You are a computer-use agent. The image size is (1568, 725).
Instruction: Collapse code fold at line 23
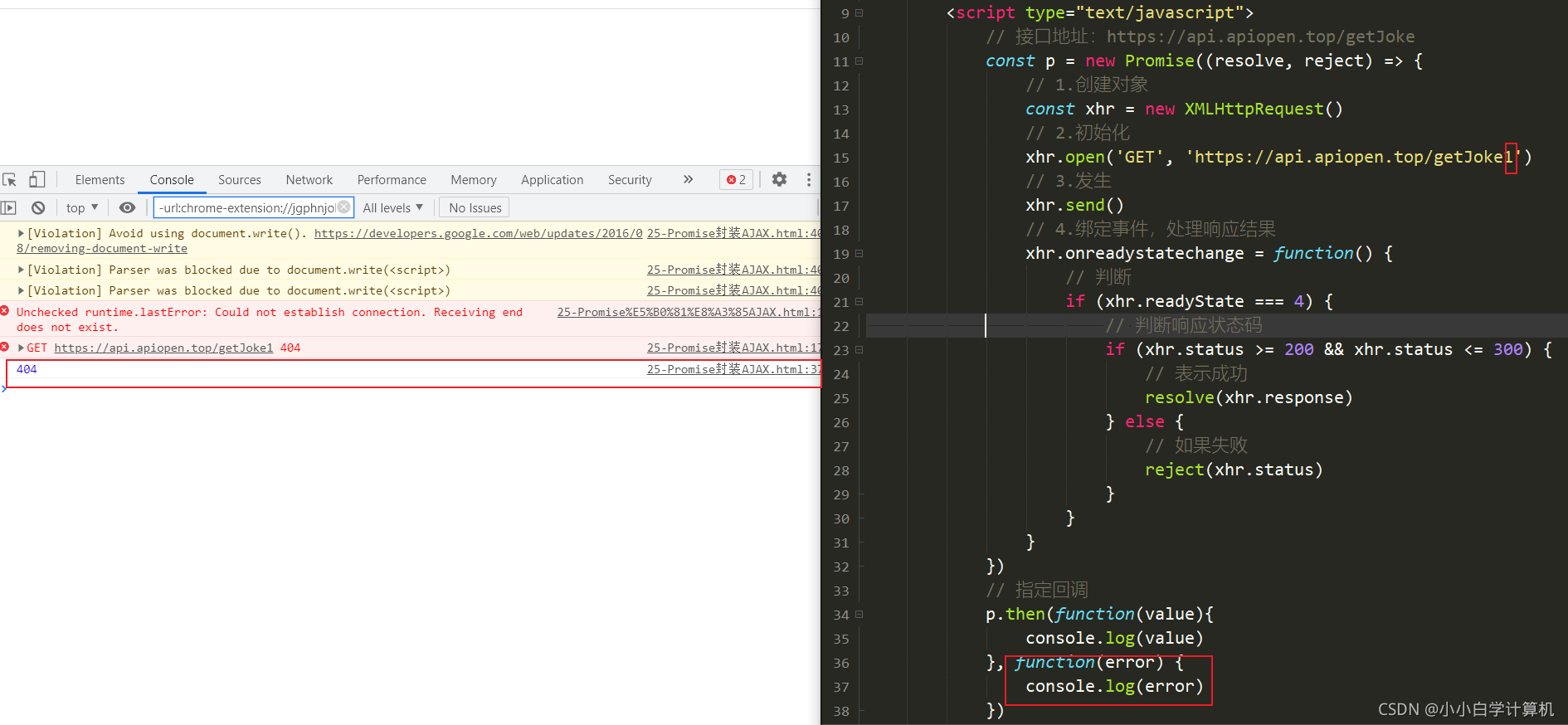(x=859, y=349)
